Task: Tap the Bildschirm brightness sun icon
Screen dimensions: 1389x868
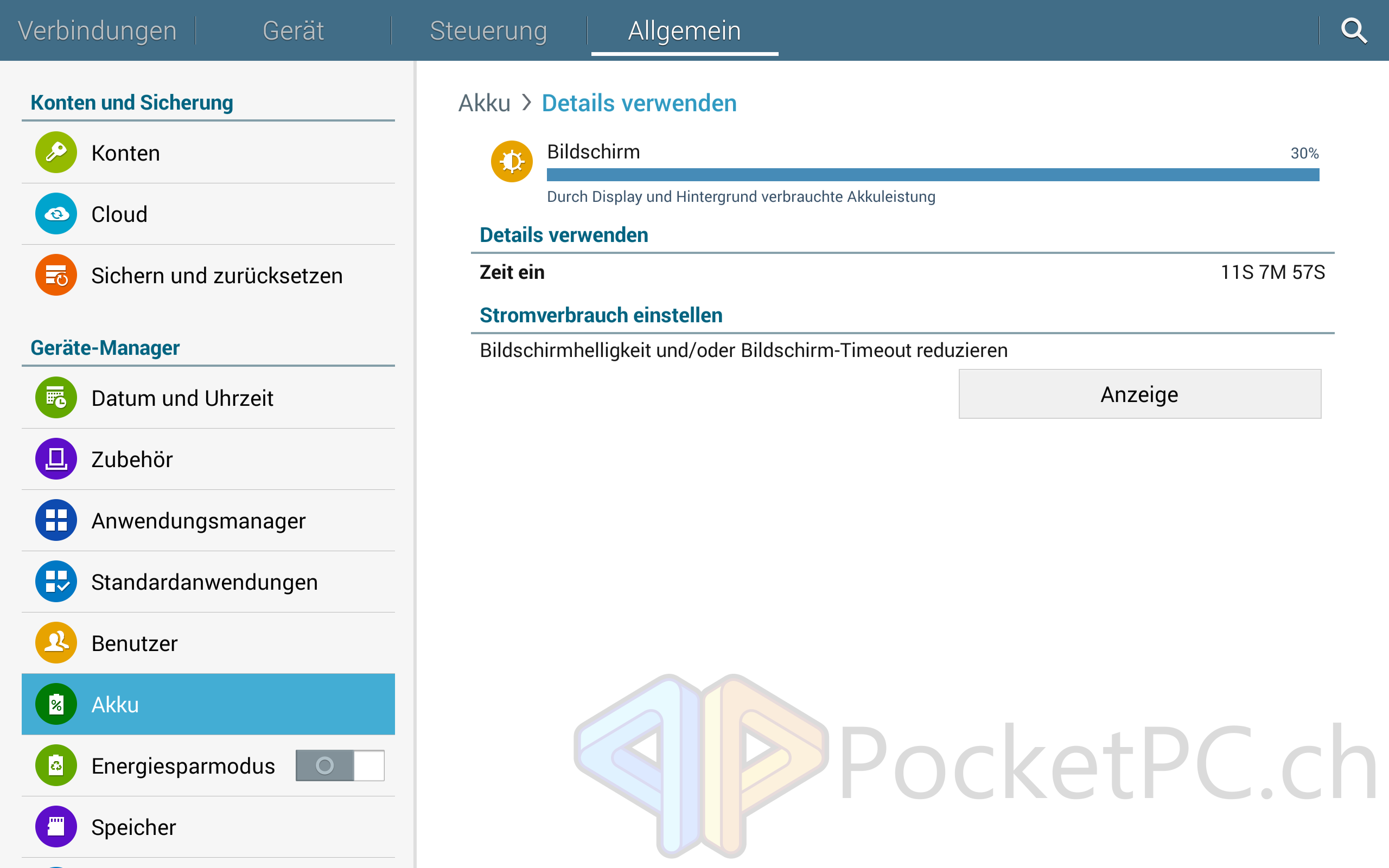Action: pyautogui.click(x=512, y=161)
